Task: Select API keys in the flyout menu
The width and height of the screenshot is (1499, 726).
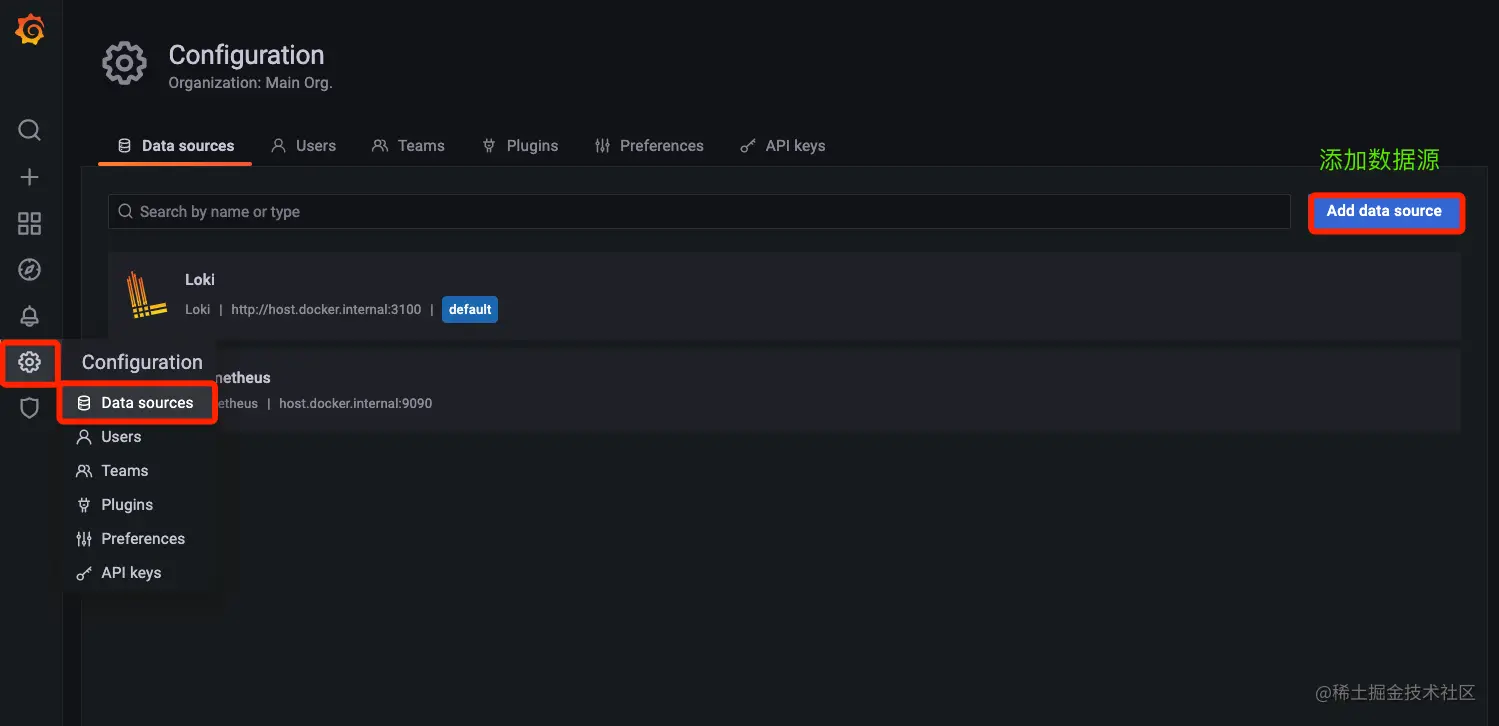Action: click(131, 573)
